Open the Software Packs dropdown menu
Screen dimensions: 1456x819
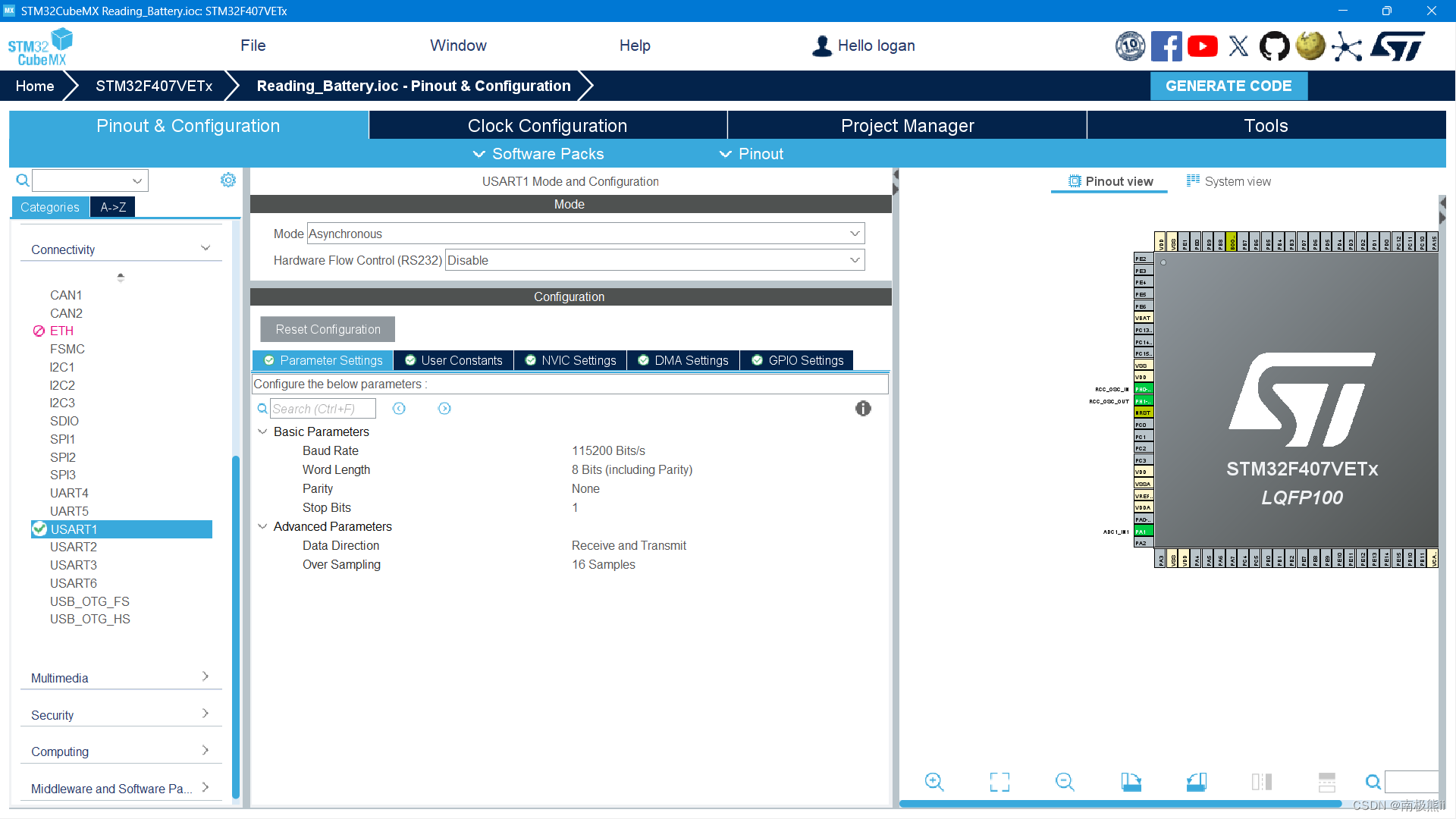click(538, 154)
